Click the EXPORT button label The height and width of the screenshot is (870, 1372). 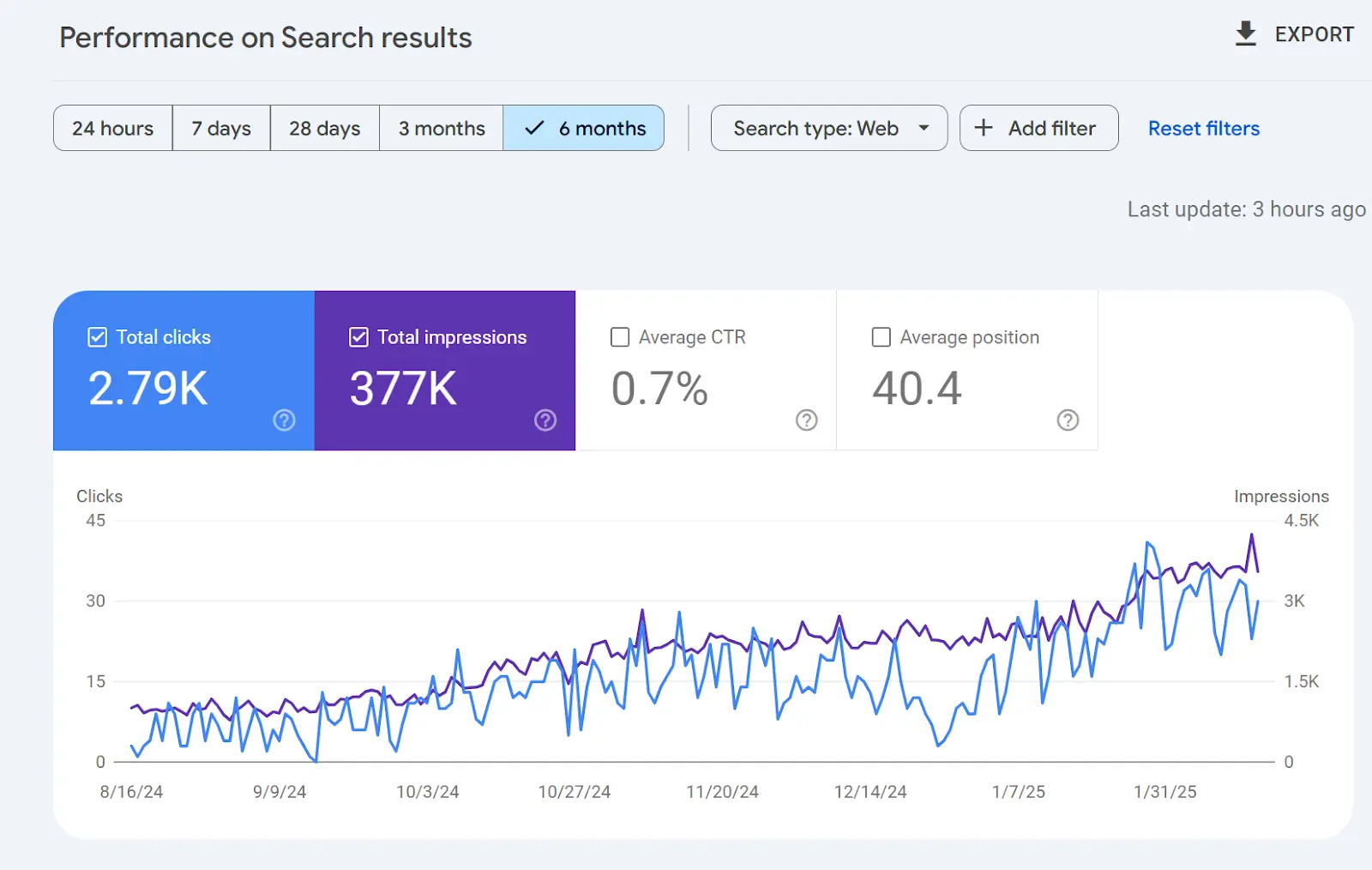coord(1314,34)
